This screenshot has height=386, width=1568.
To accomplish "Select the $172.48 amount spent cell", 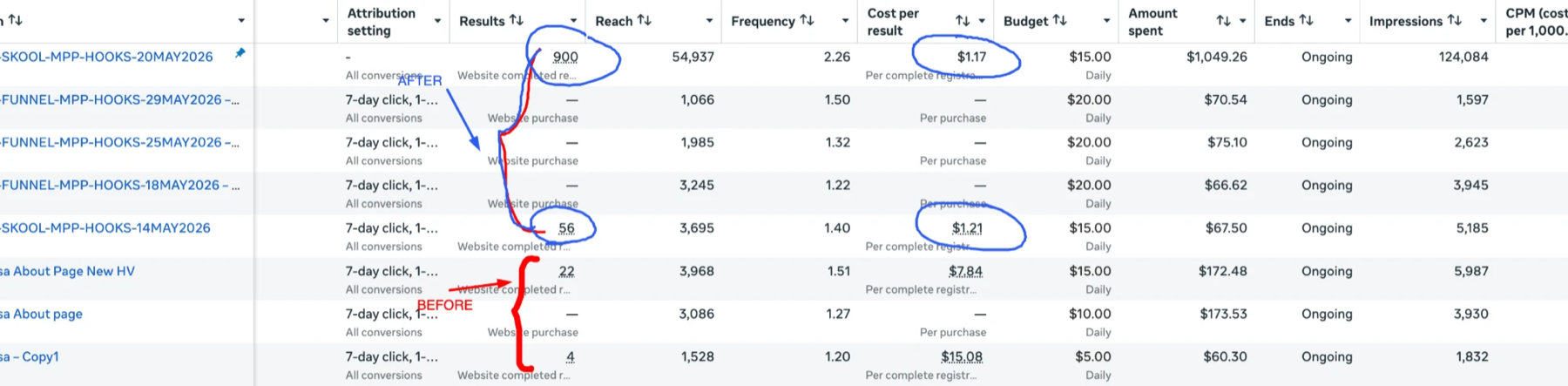I will tap(1222, 271).
